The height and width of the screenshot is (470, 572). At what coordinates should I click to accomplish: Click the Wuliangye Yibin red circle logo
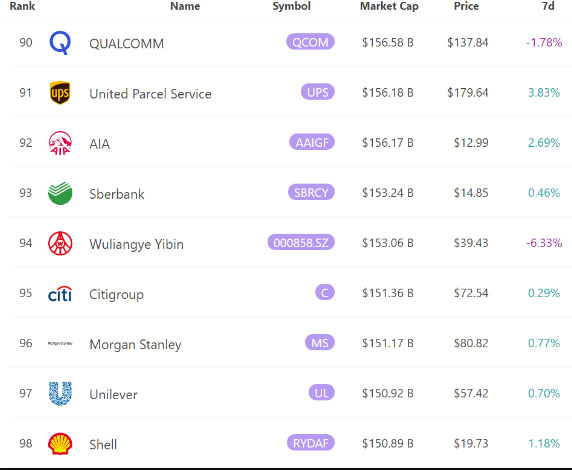point(60,243)
